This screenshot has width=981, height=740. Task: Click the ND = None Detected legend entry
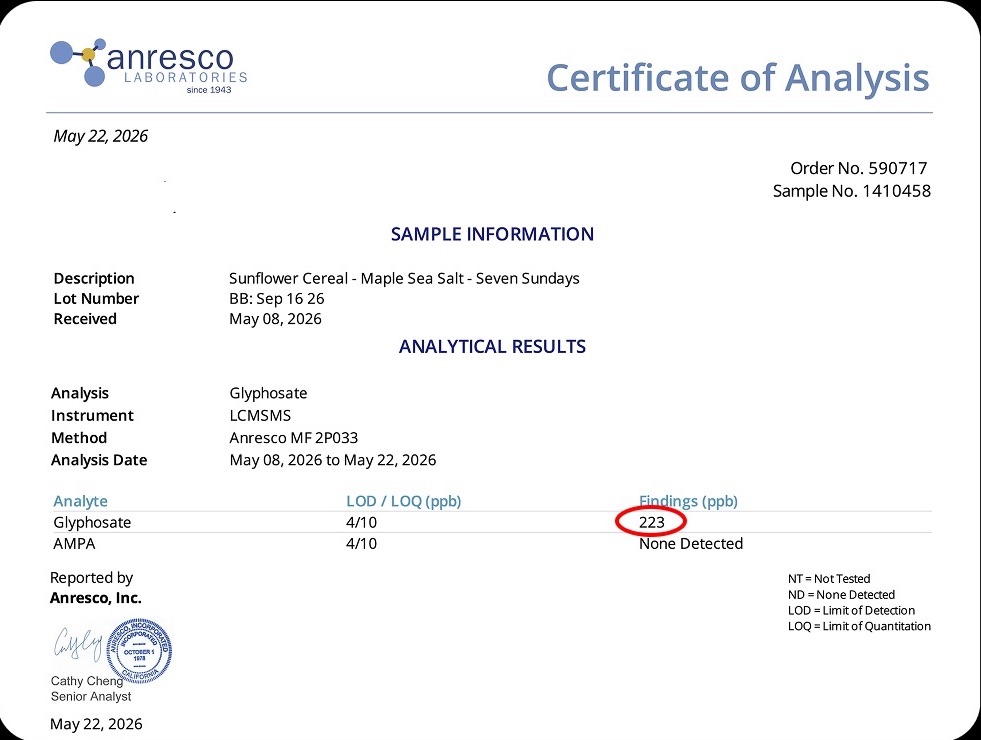tap(841, 594)
